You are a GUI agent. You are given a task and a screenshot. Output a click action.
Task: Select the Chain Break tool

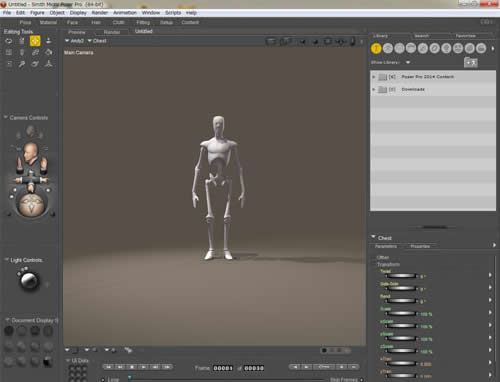pyautogui.click(x=35, y=52)
